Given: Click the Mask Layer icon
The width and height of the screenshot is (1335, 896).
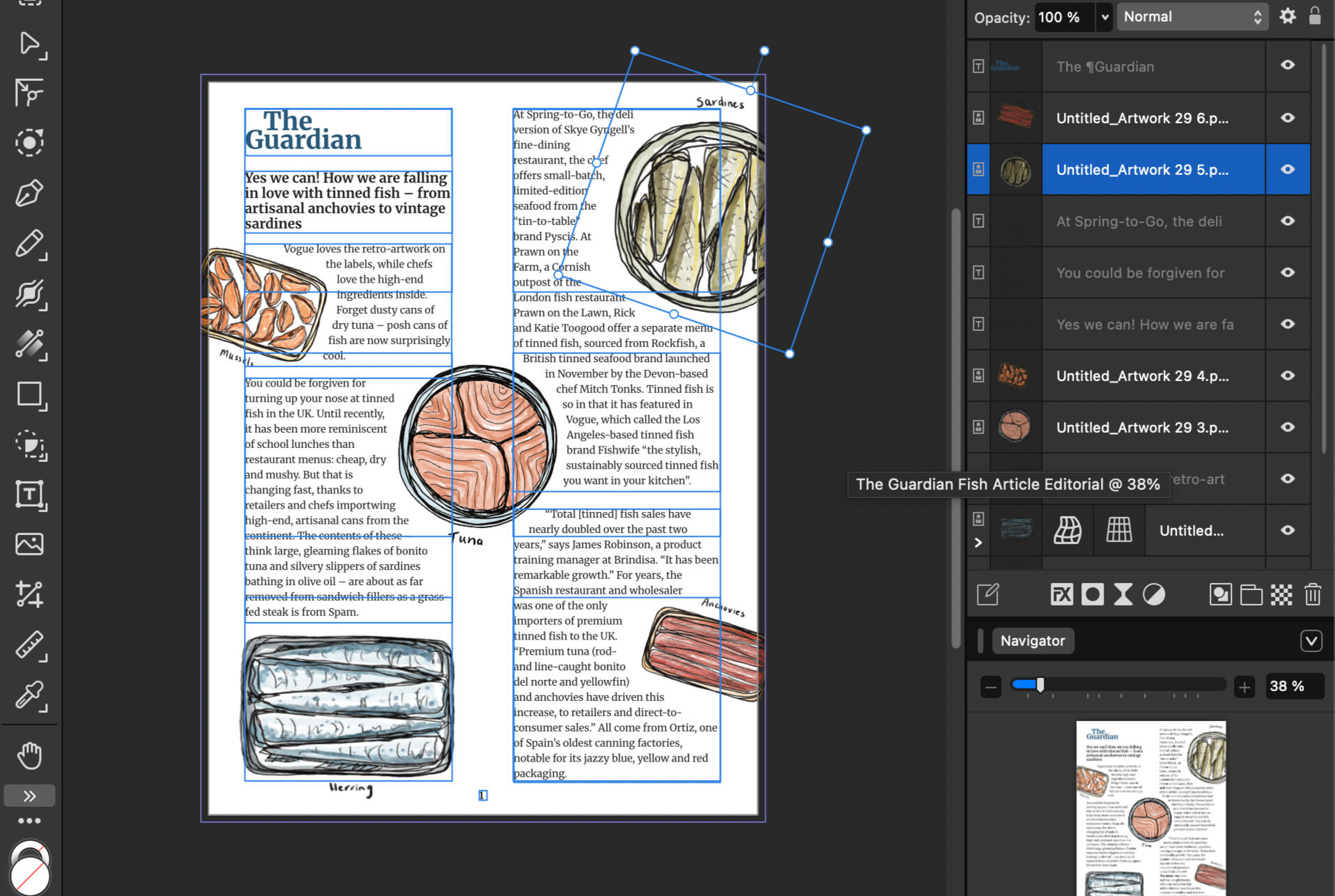Looking at the screenshot, I should tap(1093, 594).
